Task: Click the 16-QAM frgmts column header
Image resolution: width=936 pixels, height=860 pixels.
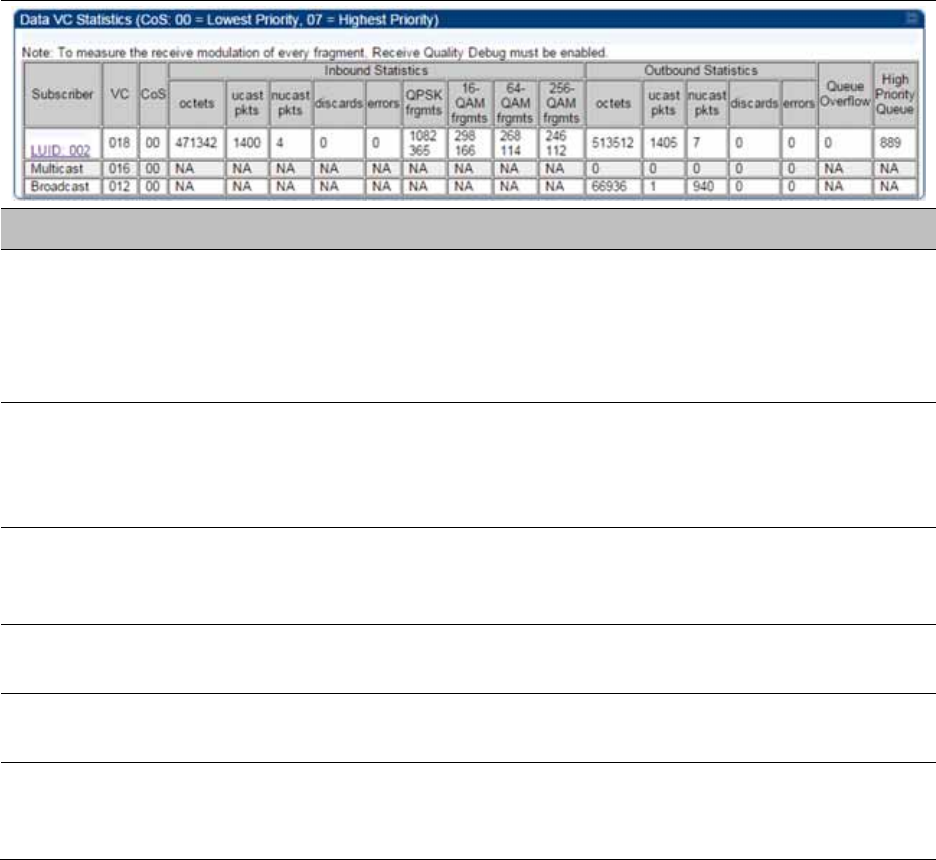Action: click(470, 103)
